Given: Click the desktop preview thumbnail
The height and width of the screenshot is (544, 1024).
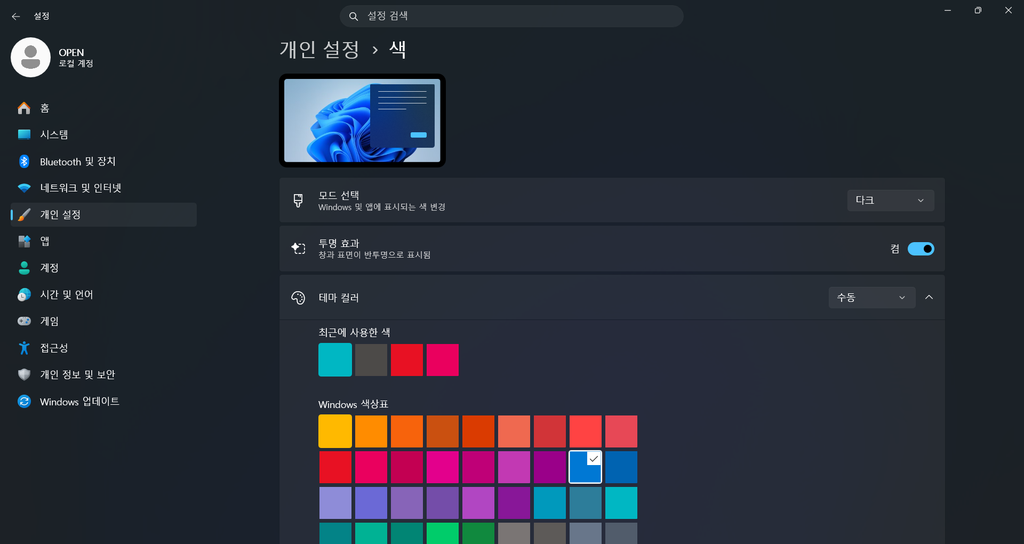Looking at the screenshot, I should (x=362, y=121).
